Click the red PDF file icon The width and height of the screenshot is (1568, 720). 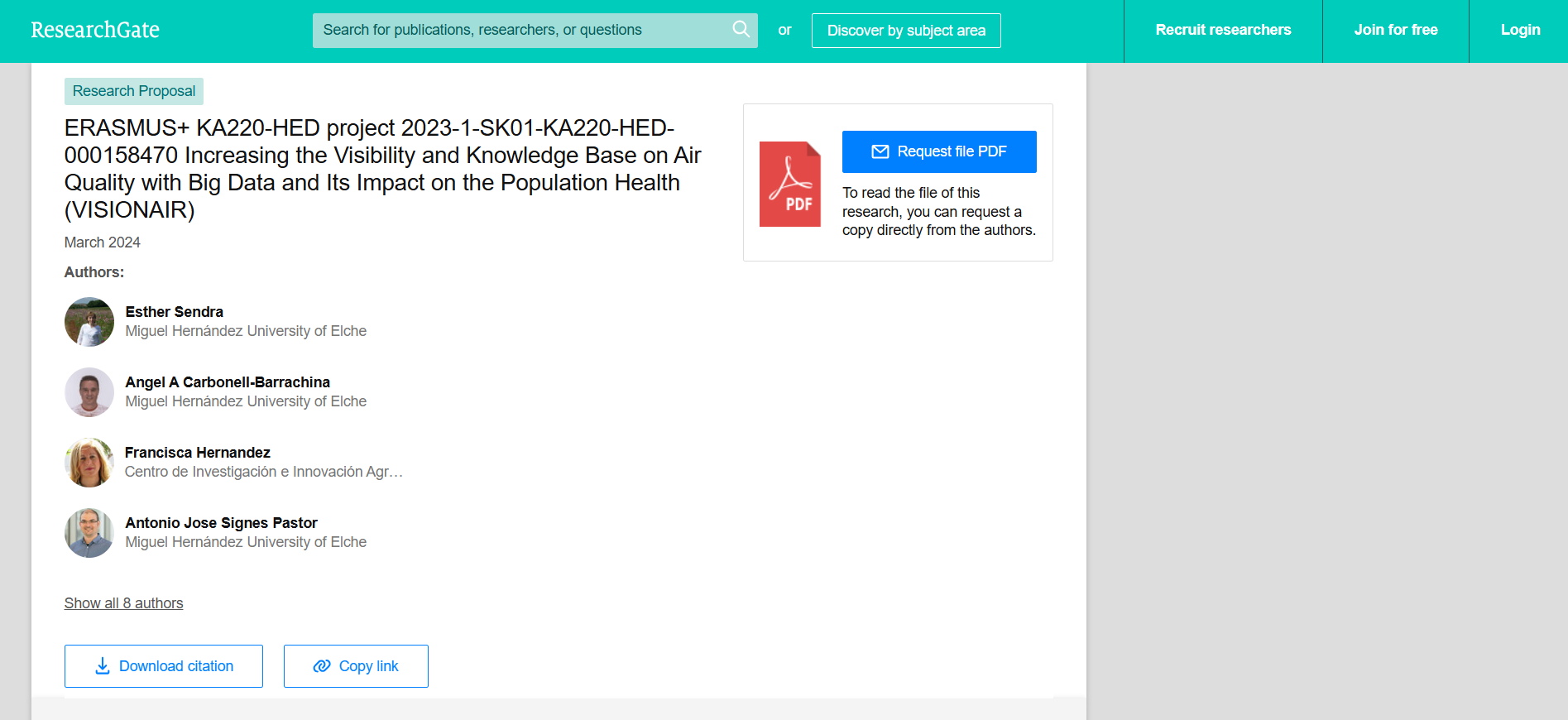(x=790, y=184)
